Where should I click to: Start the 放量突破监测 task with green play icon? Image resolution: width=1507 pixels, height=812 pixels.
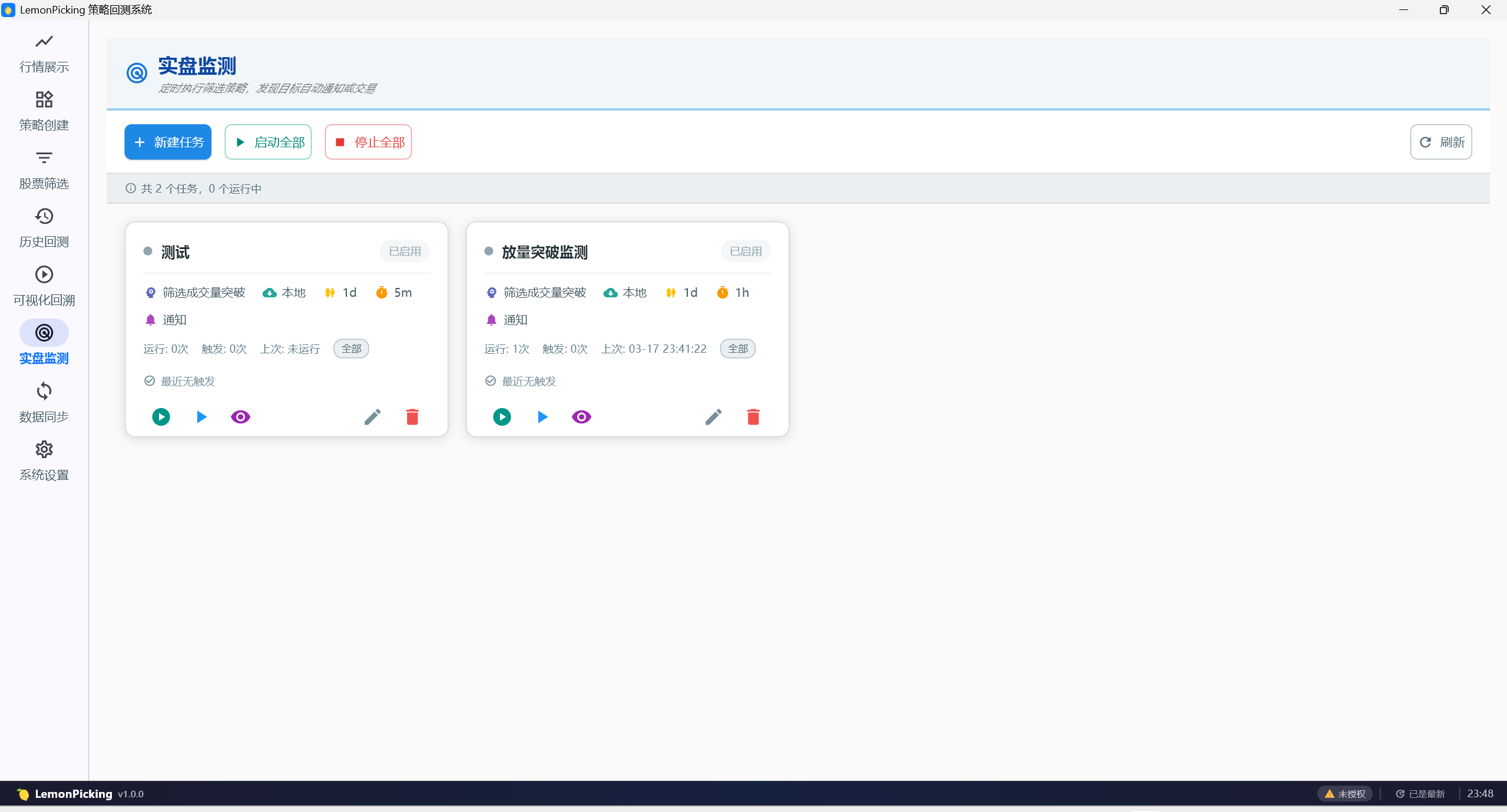502,417
